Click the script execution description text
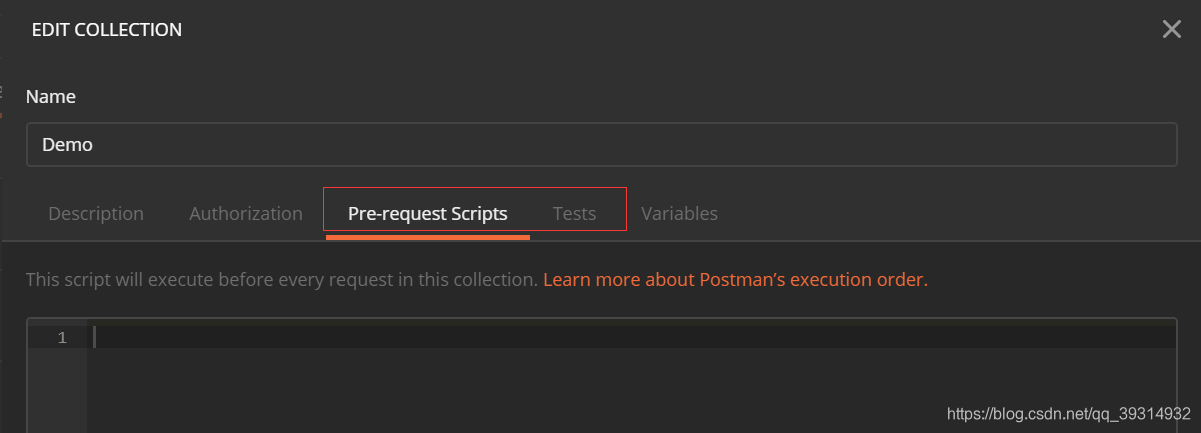Image resolution: width=1201 pixels, height=433 pixels. click(282, 280)
